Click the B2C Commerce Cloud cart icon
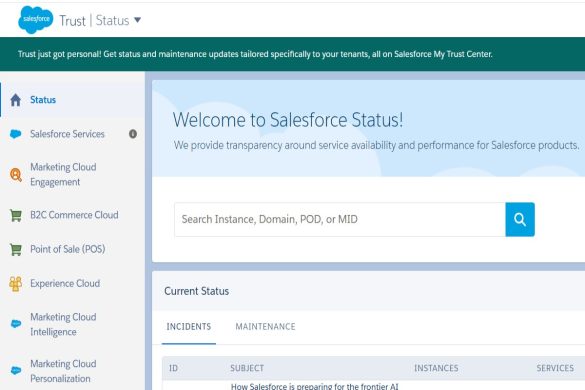Image resolution: width=585 pixels, height=390 pixels. click(x=16, y=215)
